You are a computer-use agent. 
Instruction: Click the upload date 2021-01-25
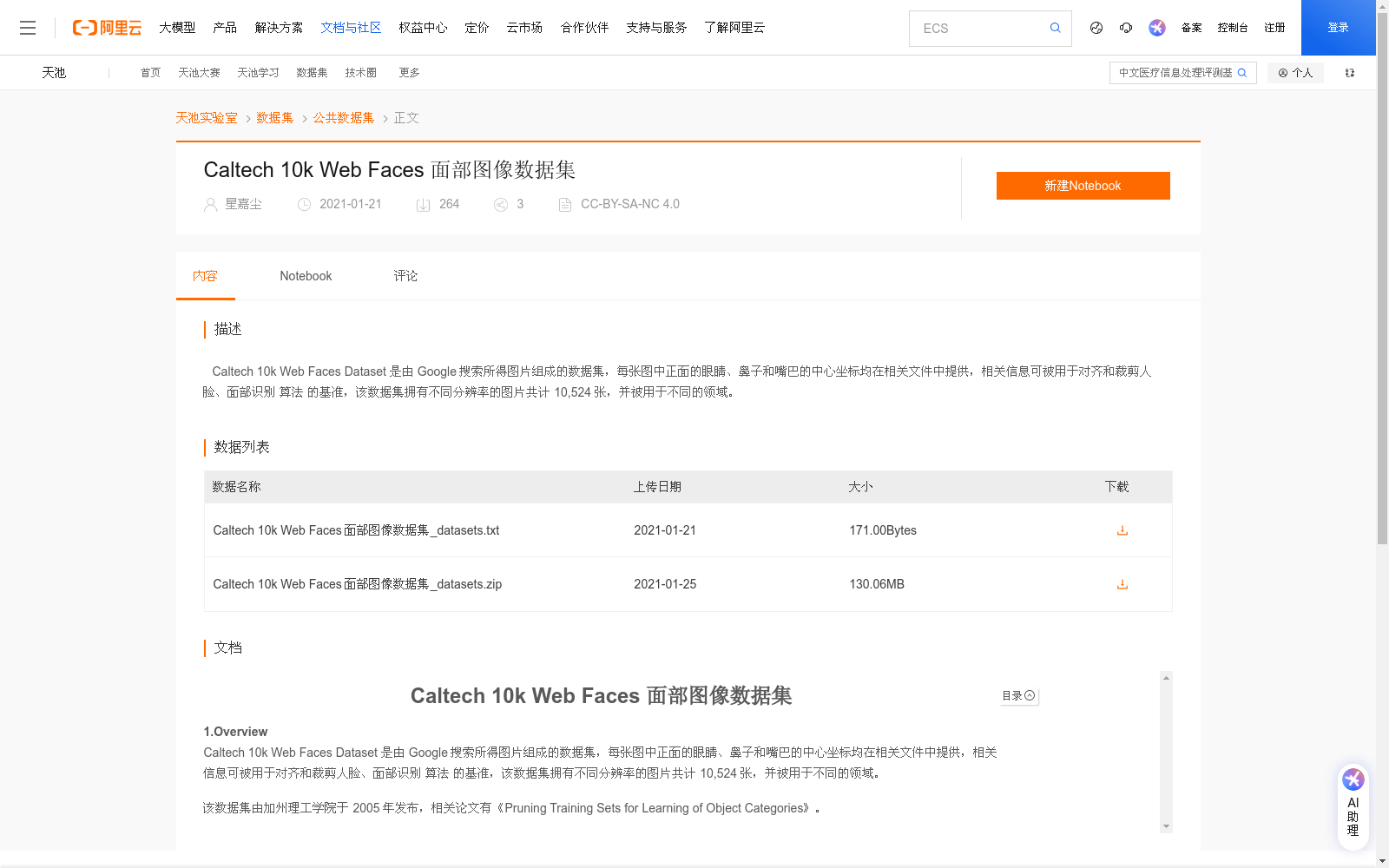pos(665,584)
